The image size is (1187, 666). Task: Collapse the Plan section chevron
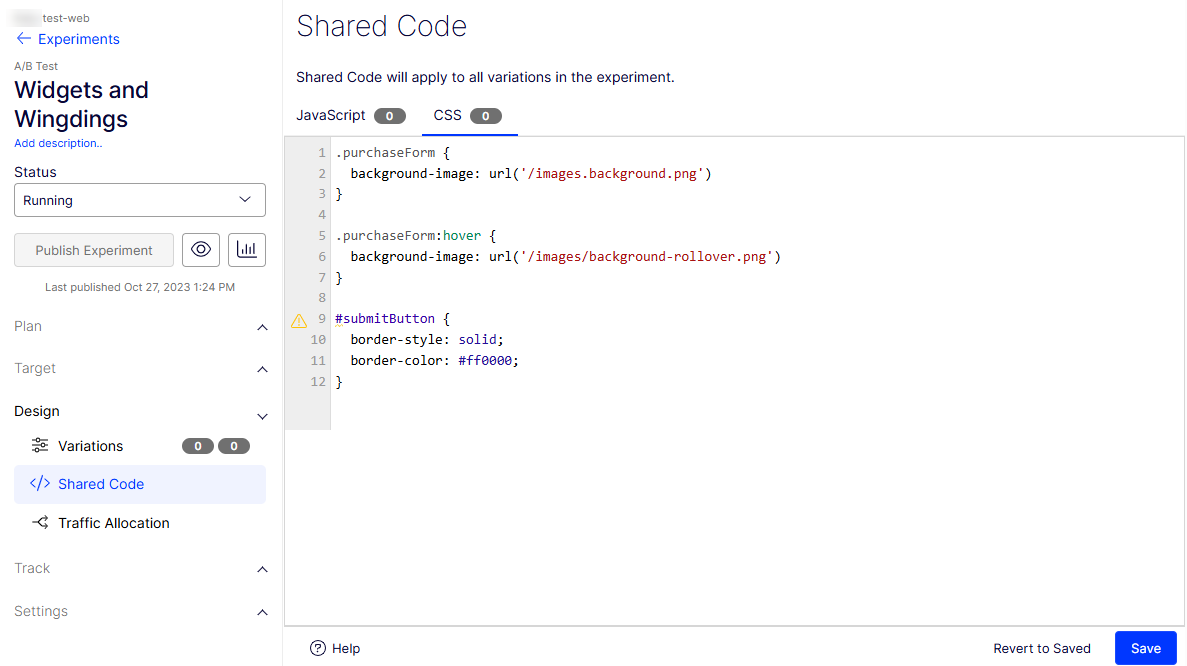coord(262,327)
